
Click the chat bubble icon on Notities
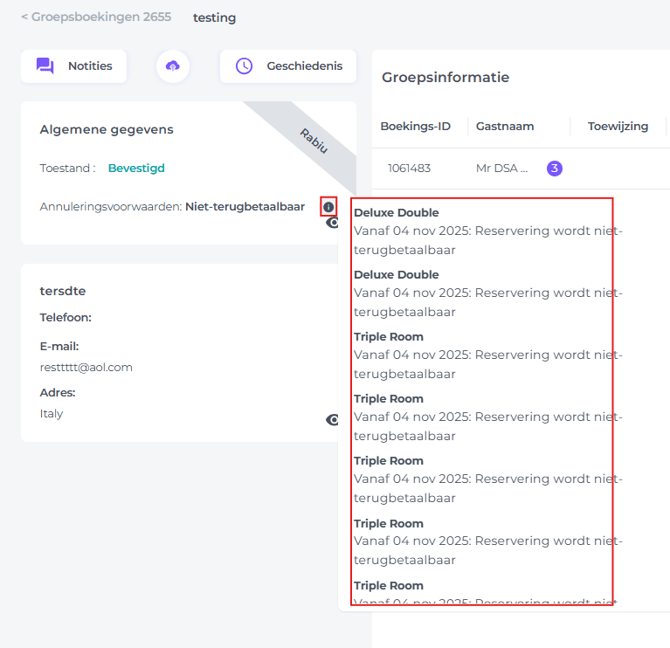(45, 66)
